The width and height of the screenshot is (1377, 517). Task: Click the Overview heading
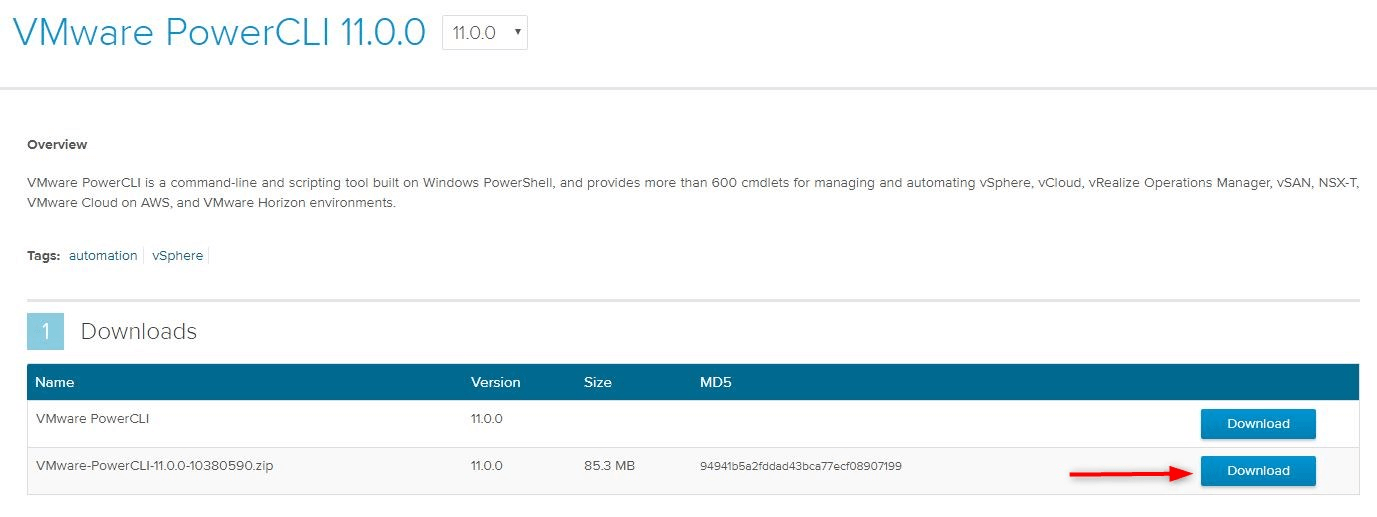[57, 145]
